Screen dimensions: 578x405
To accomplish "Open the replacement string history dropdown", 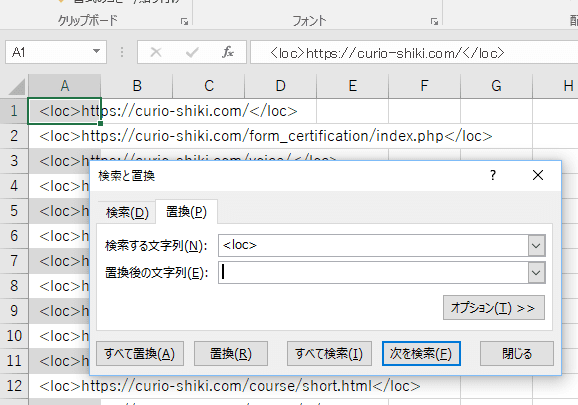I will click(x=536, y=273).
